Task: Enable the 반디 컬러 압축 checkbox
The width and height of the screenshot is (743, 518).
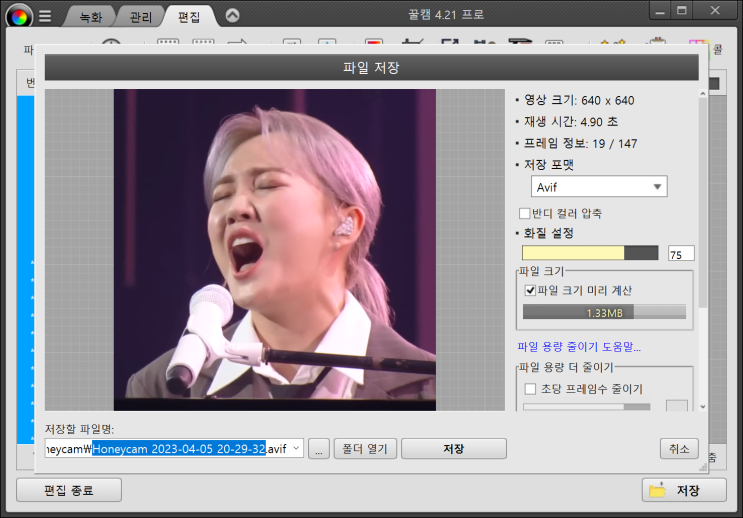Action: pyautogui.click(x=525, y=213)
